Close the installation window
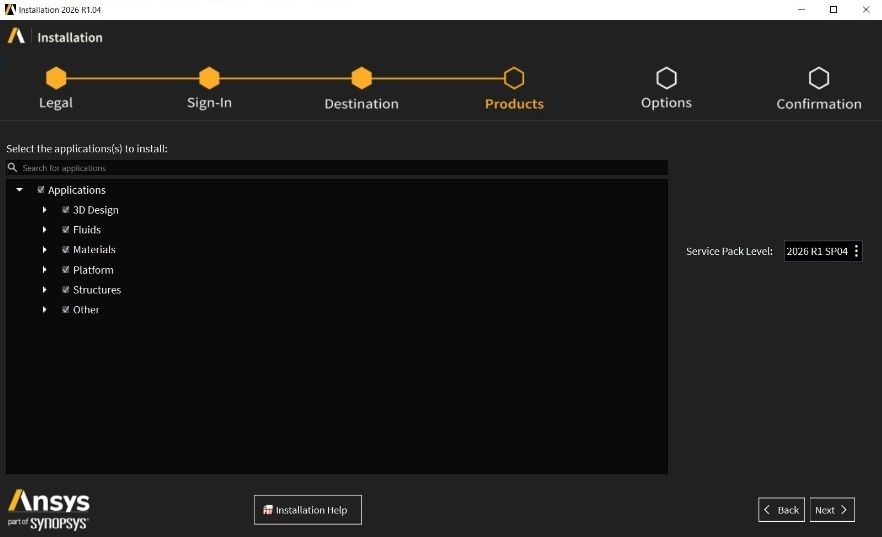This screenshot has width=882, height=537. pos(866,10)
